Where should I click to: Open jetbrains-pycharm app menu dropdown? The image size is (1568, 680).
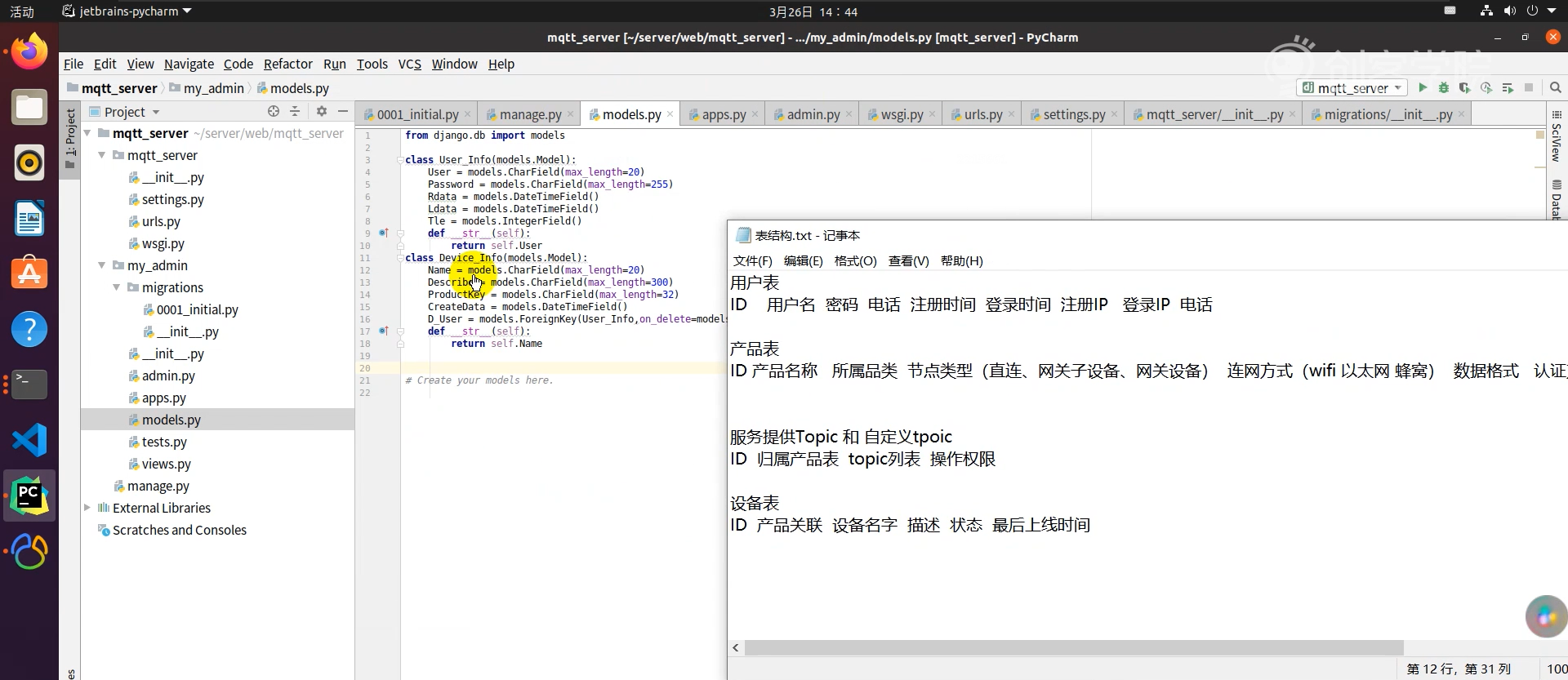127,11
